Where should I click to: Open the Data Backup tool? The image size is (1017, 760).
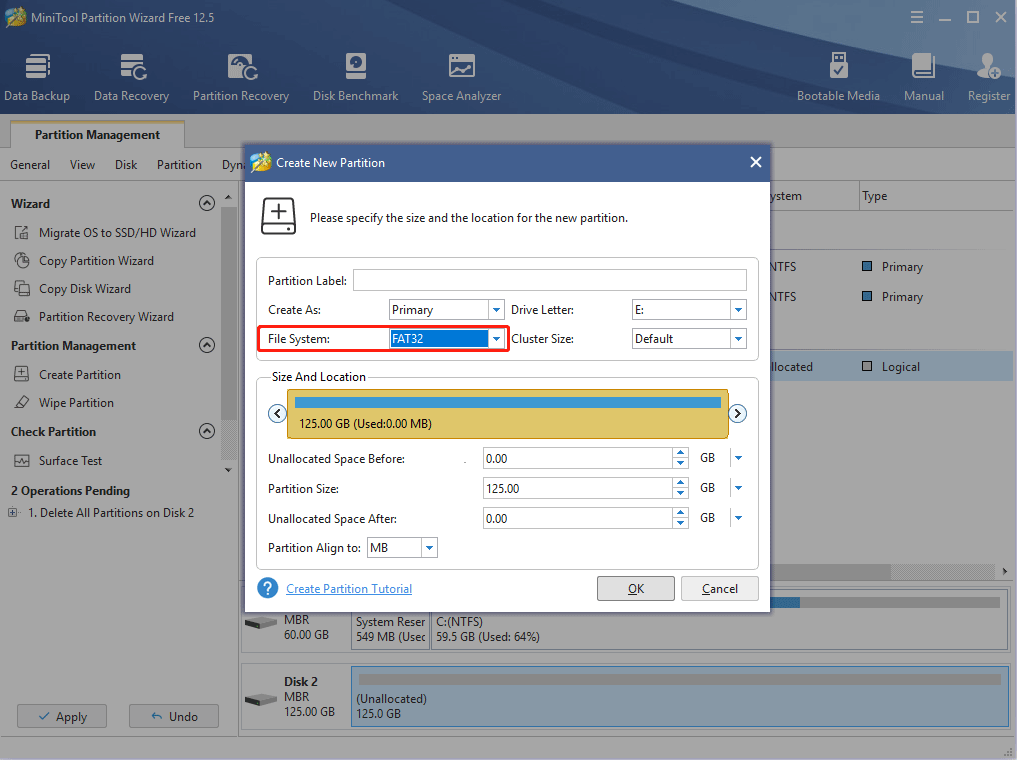tap(37, 77)
